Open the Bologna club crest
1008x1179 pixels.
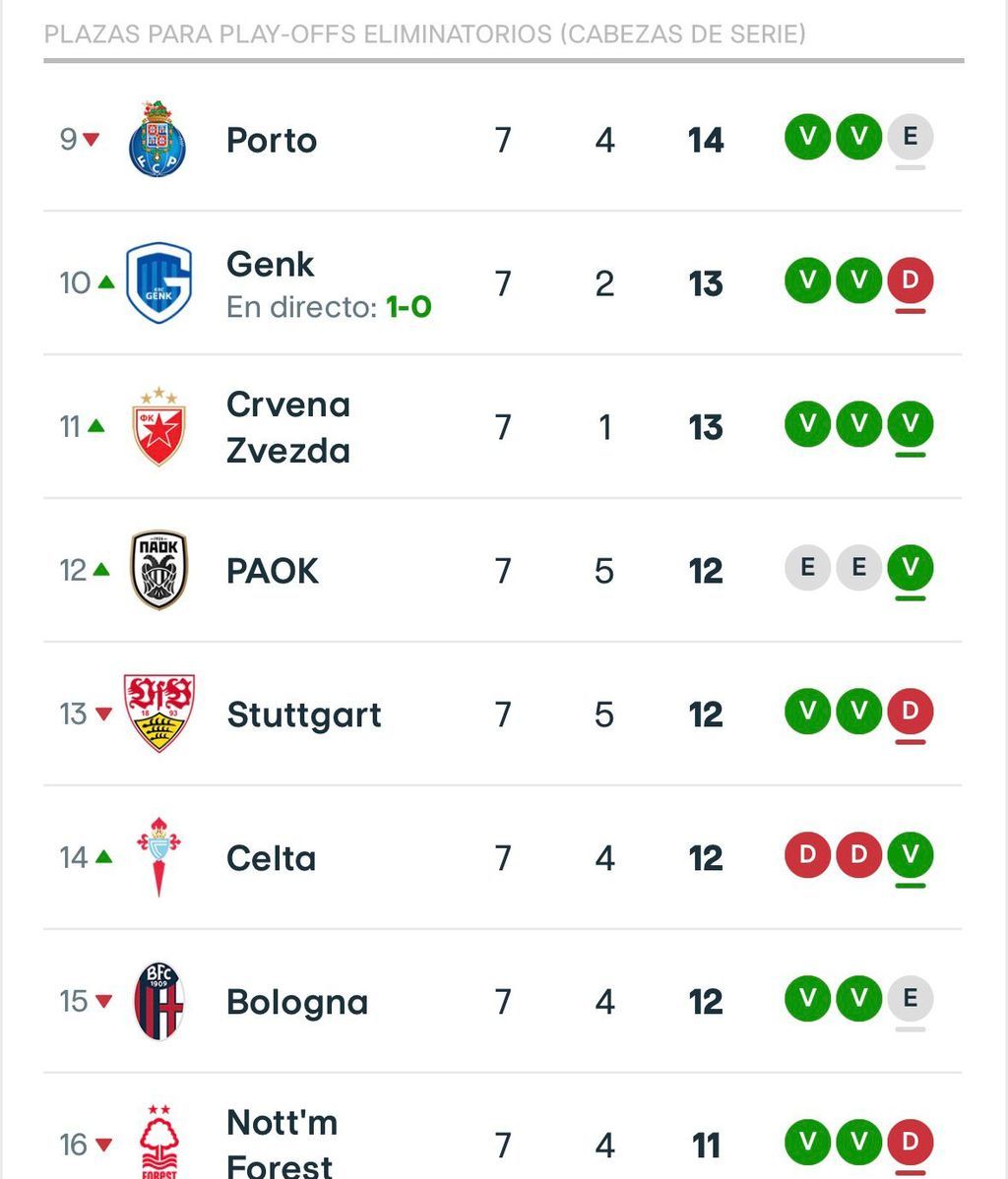tap(158, 1001)
